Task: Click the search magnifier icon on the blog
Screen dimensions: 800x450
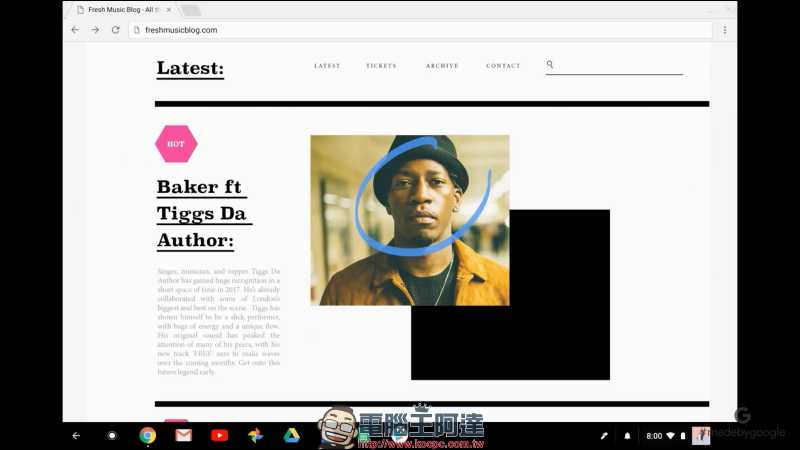Action: click(x=550, y=64)
